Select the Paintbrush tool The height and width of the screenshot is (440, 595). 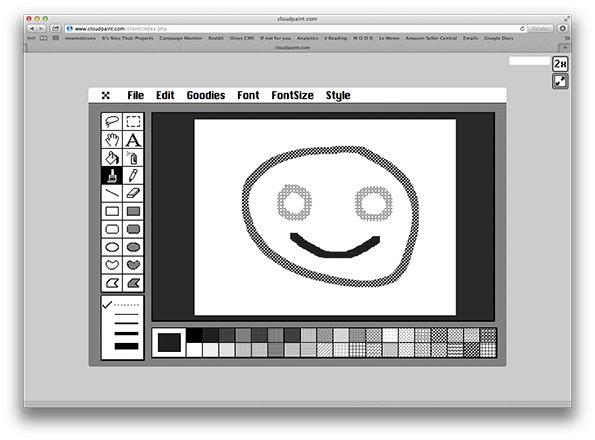(112, 175)
